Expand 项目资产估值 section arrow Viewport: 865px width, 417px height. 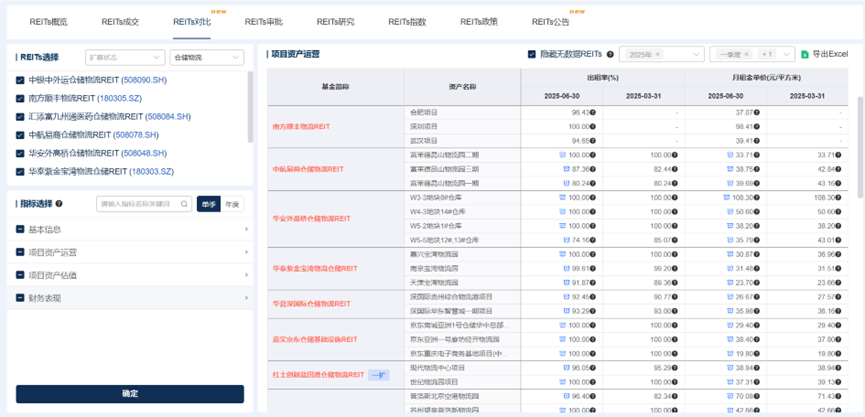pyautogui.click(x=247, y=275)
